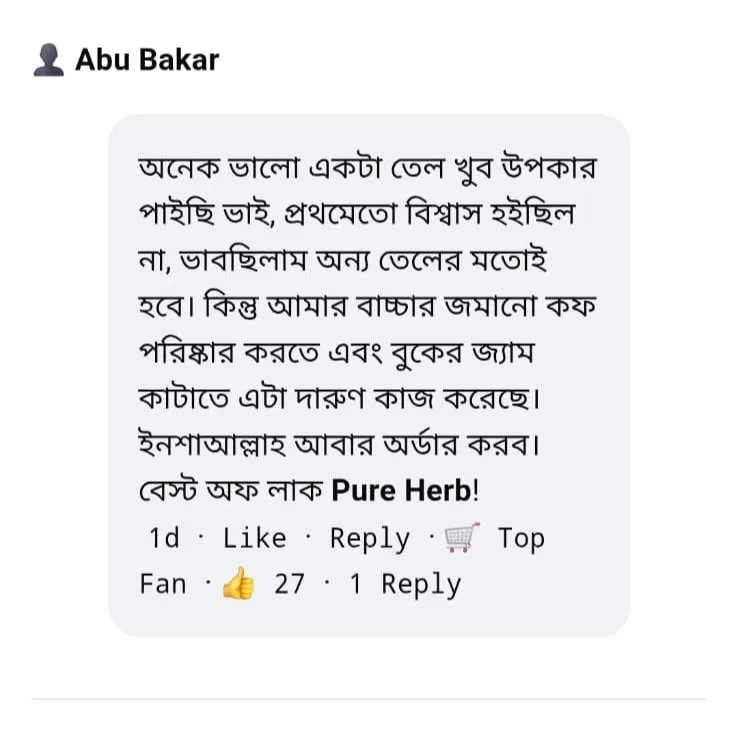The height and width of the screenshot is (738, 738).
Task: Select the line beginning "পরিষ্কার করতে"
Action: pos(337,353)
